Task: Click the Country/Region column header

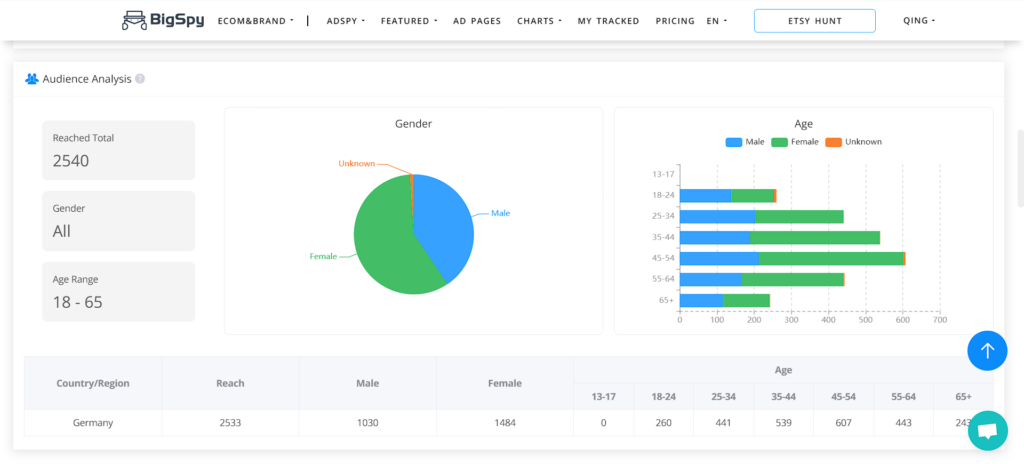Action: (93, 384)
